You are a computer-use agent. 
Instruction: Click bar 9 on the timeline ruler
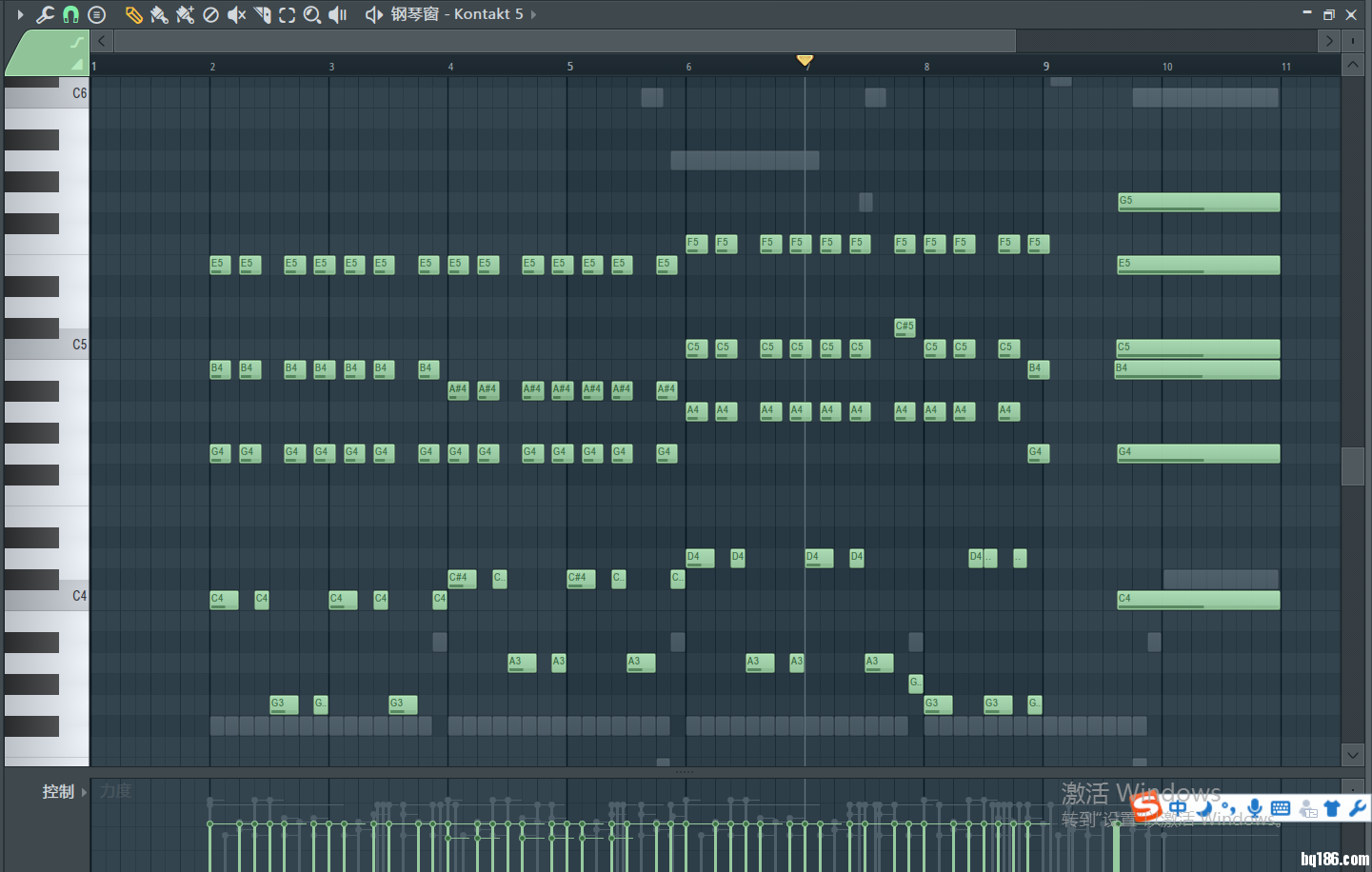pyautogui.click(x=1046, y=67)
